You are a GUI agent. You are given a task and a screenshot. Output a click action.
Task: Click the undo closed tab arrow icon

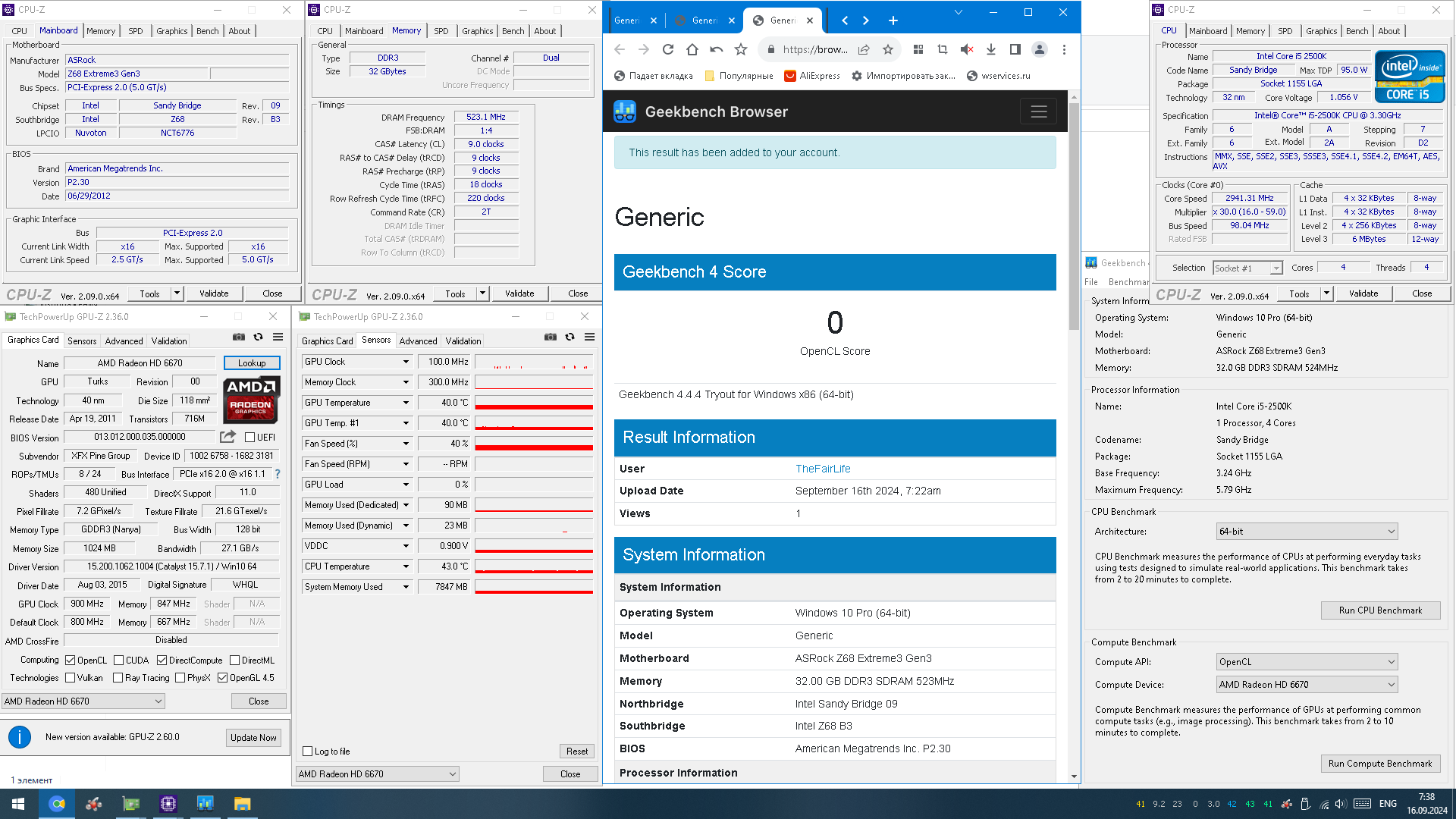(716, 49)
